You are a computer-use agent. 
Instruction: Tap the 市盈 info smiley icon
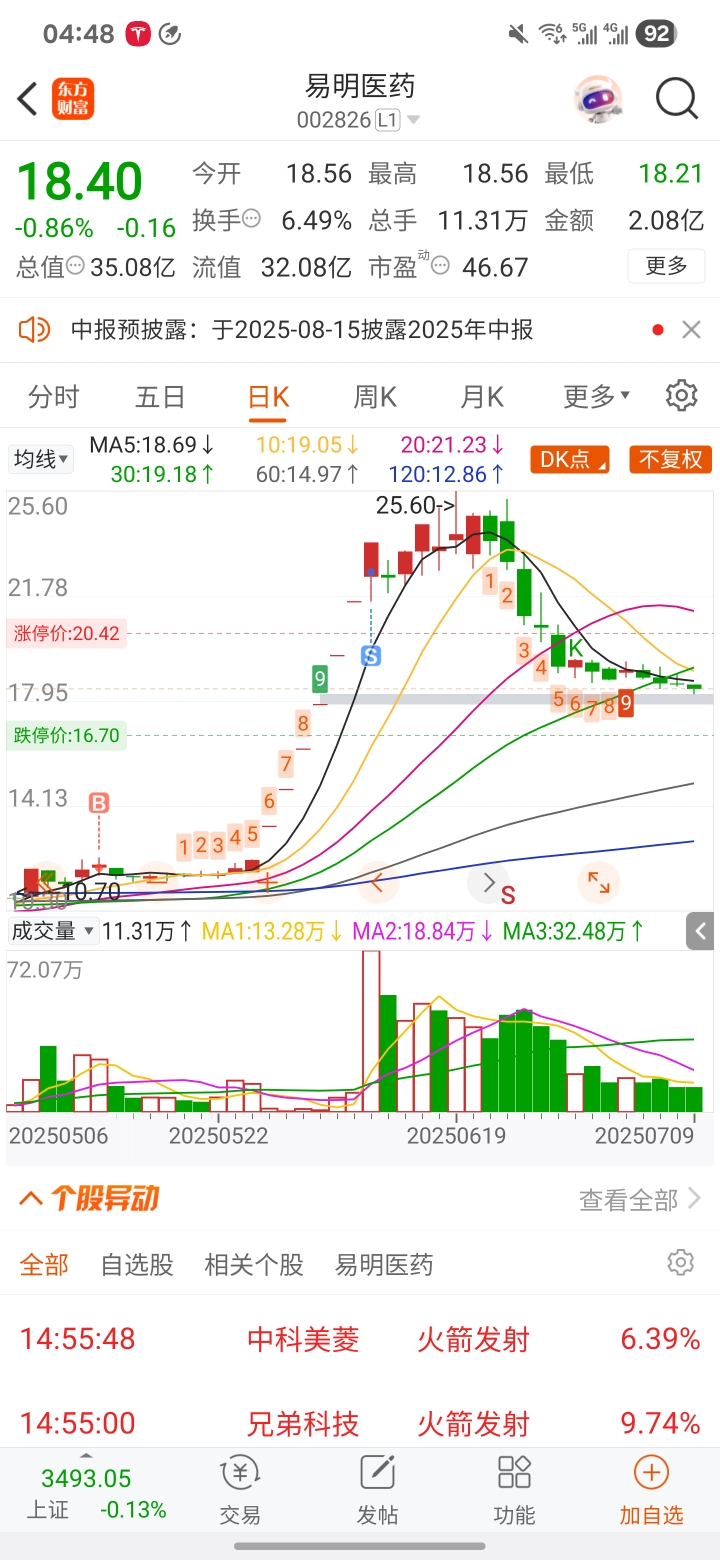click(440, 267)
